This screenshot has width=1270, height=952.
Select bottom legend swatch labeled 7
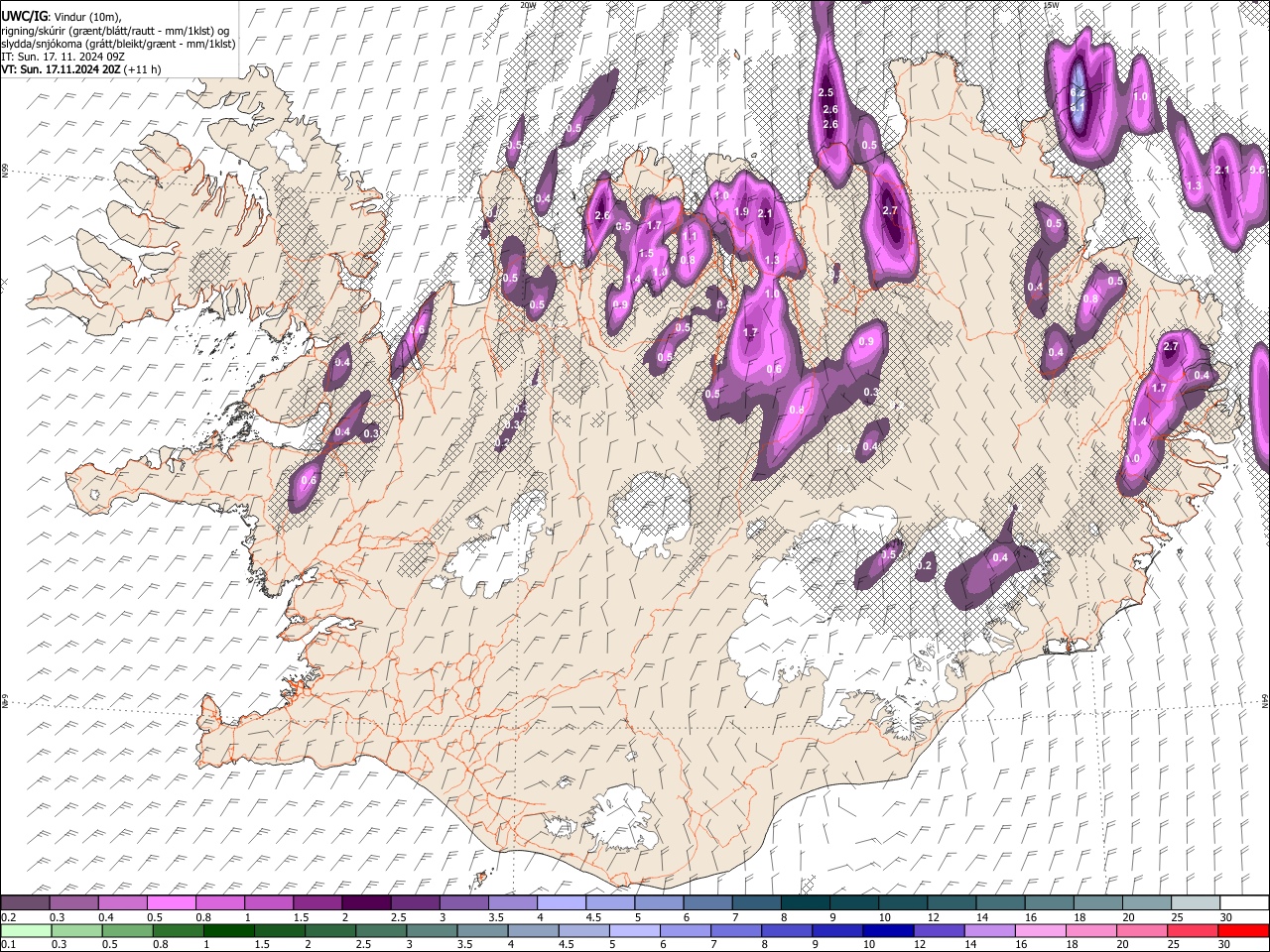[737, 930]
